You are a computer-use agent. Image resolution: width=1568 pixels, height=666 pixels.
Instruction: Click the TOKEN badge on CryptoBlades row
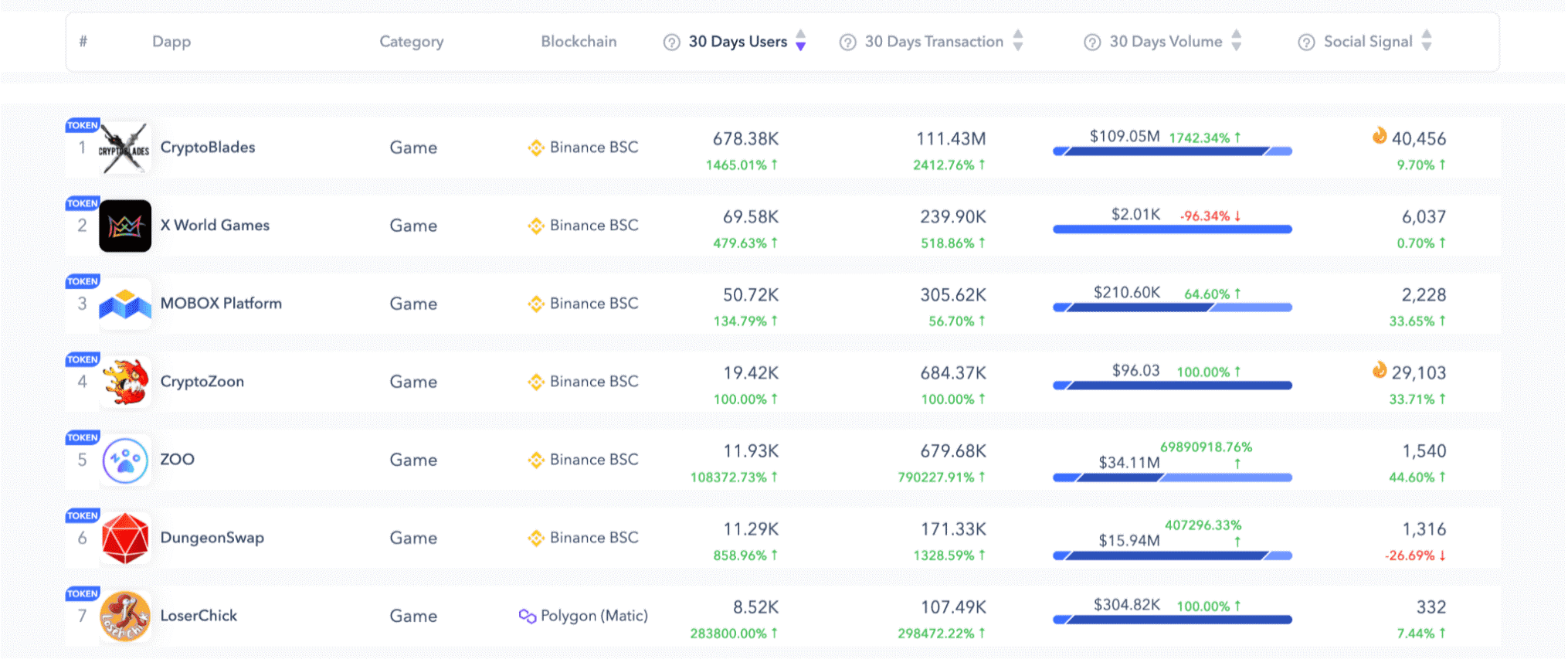tap(83, 125)
